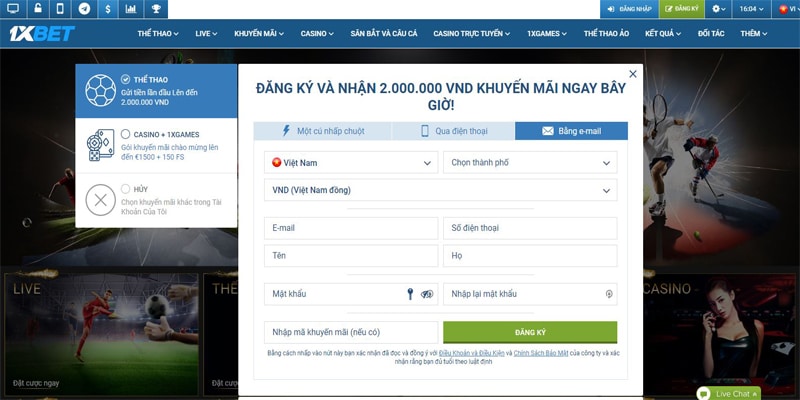Expand the Chọn thành phố city dropdown
Screen dimensions: 800x400
[x=530, y=162]
